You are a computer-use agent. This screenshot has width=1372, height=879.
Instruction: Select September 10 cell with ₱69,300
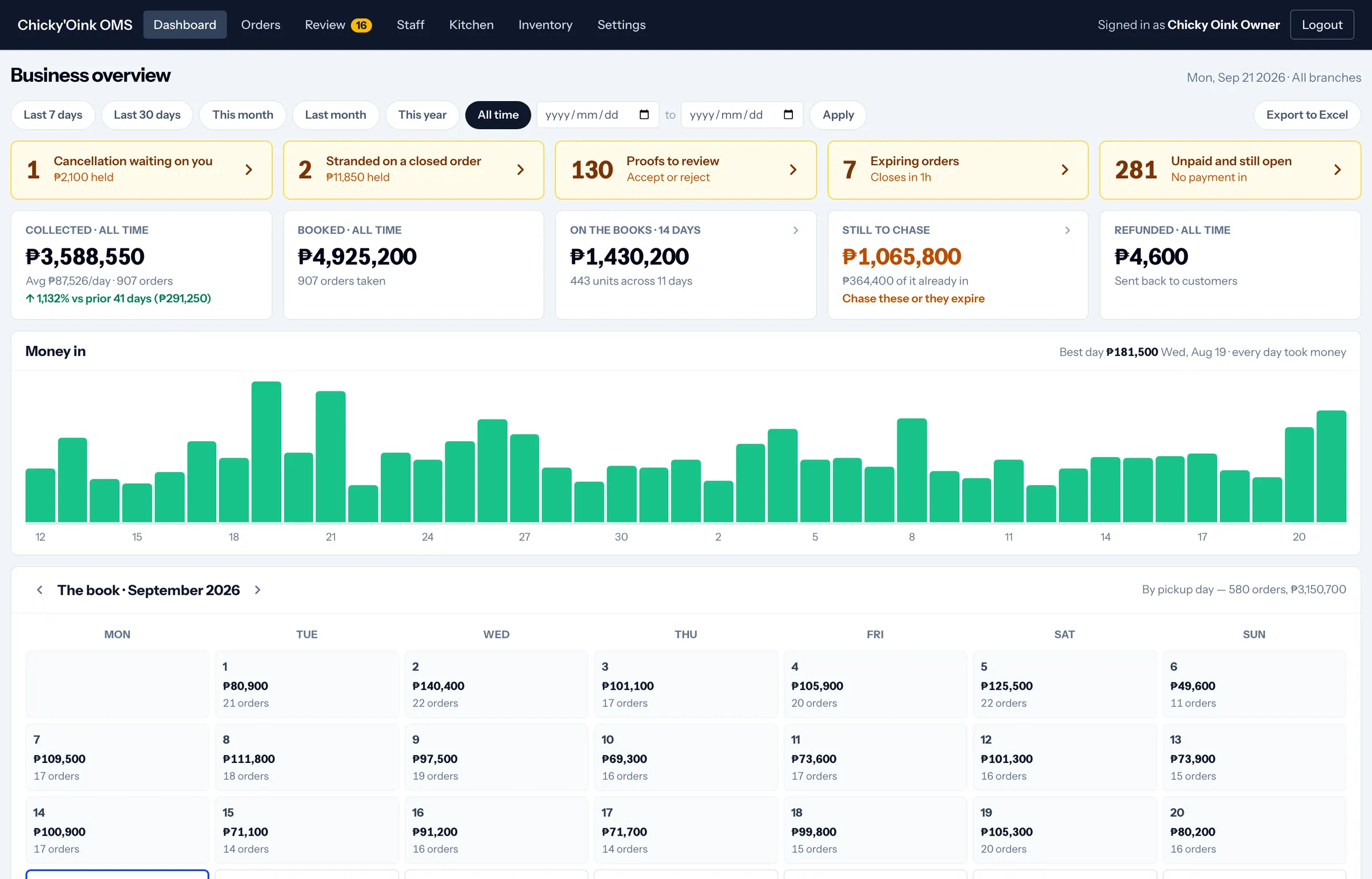point(685,757)
